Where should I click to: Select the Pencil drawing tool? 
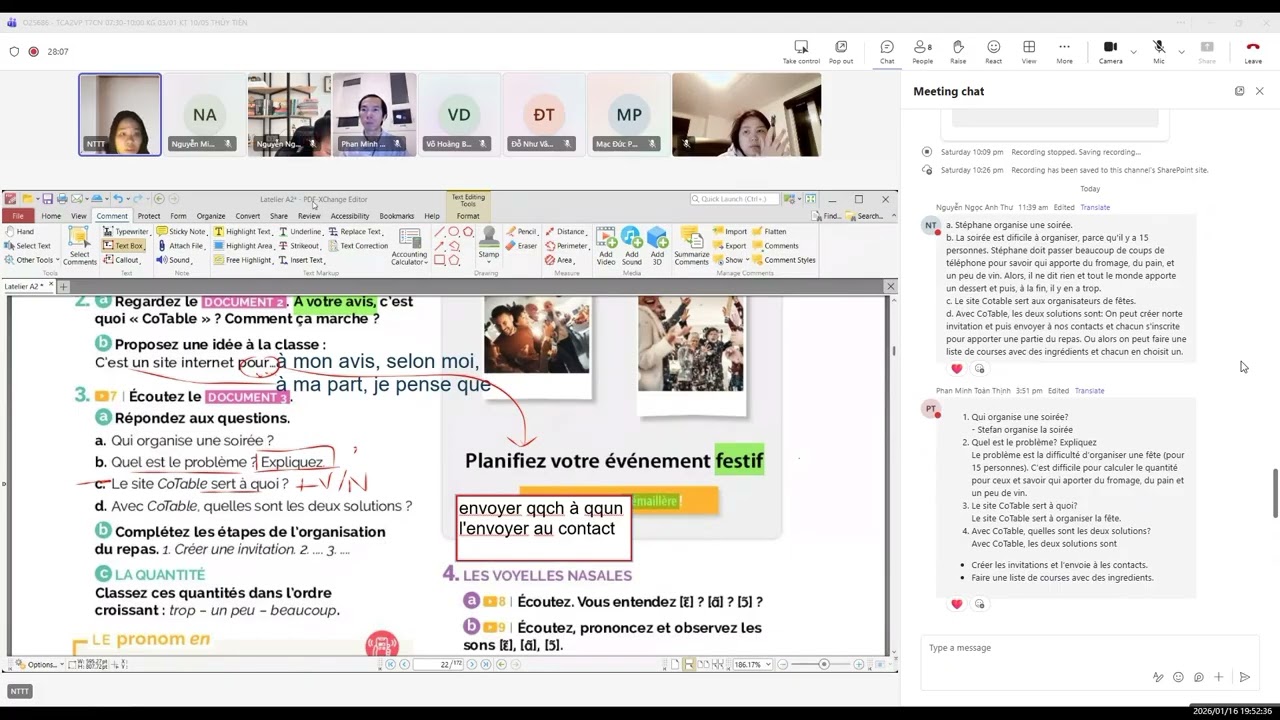coord(521,232)
